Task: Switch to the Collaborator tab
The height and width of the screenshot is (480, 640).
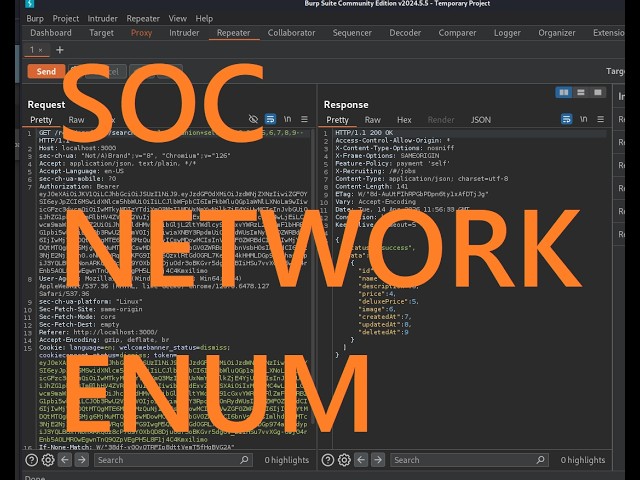Action: click(x=291, y=33)
